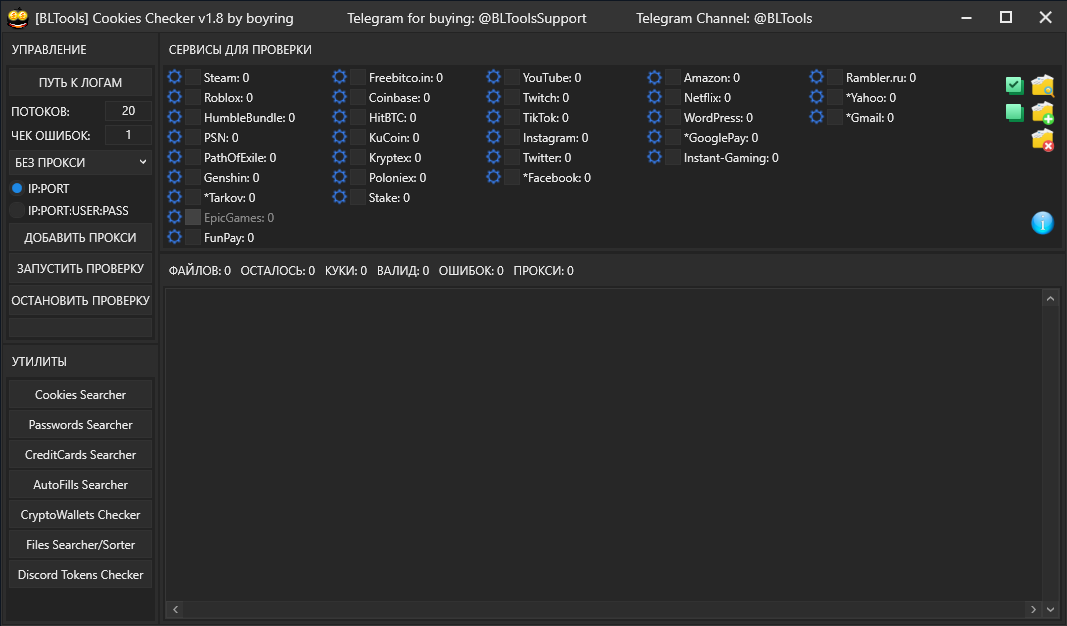
Task: Click ЗАПУСТИТЬ ПРОВЕРКУ button
Action: point(80,269)
